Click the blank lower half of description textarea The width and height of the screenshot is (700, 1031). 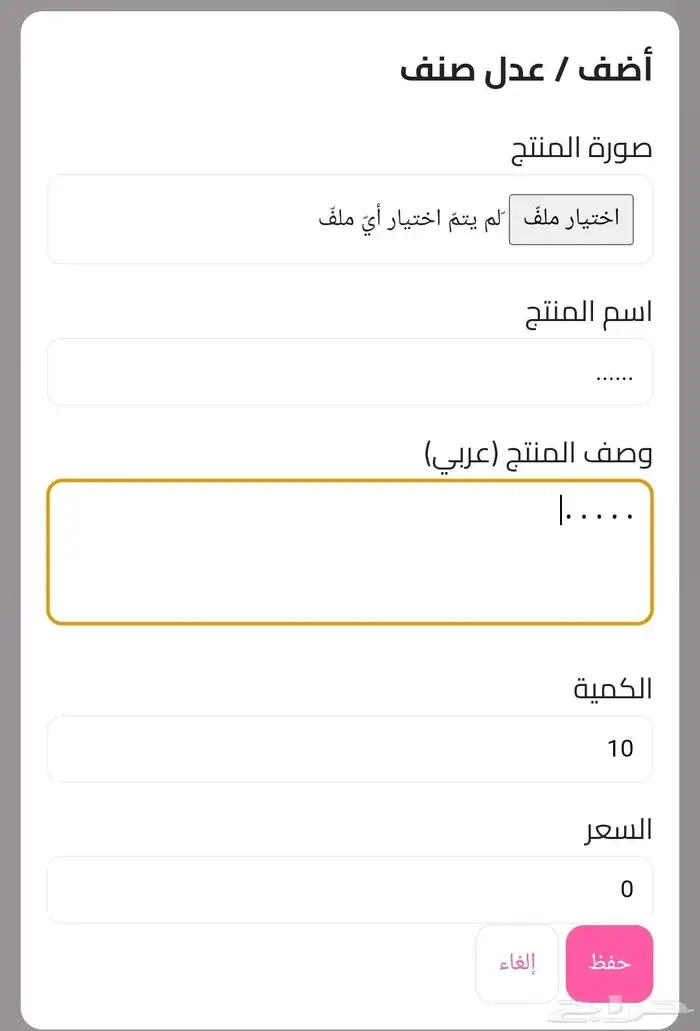(x=349, y=590)
